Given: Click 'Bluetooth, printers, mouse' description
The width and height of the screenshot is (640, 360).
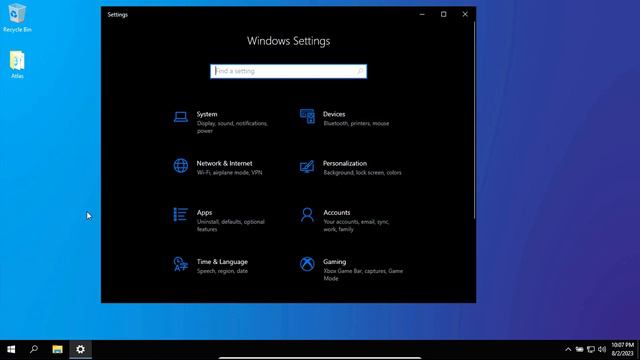Looking at the screenshot, I should (x=356, y=123).
